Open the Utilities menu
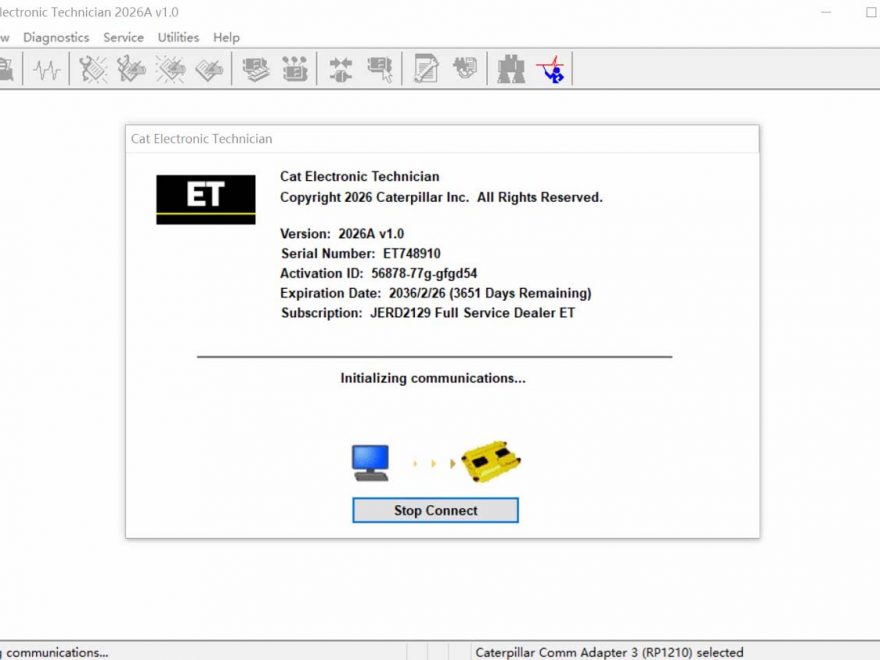The height and width of the screenshot is (660, 880). [178, 37]
